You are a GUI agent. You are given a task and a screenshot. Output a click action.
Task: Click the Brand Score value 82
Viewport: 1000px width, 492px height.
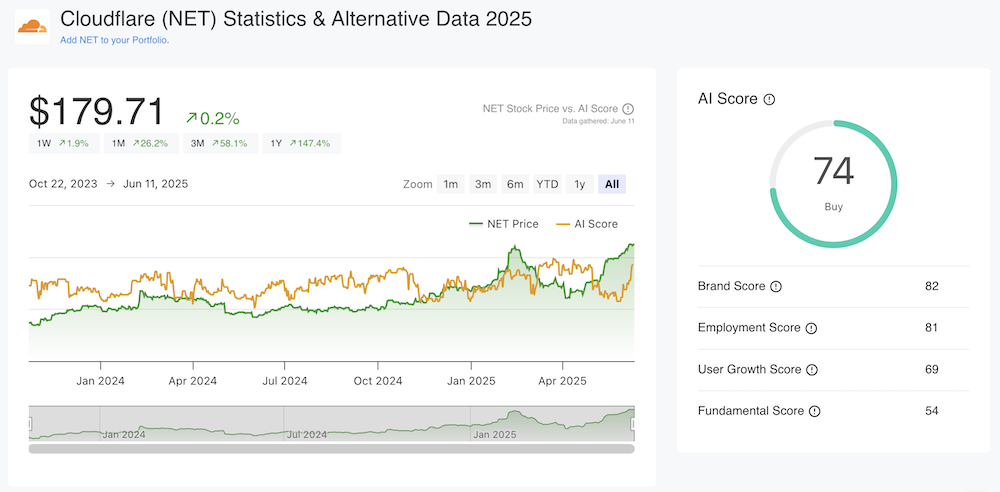[x=932, y=286]
